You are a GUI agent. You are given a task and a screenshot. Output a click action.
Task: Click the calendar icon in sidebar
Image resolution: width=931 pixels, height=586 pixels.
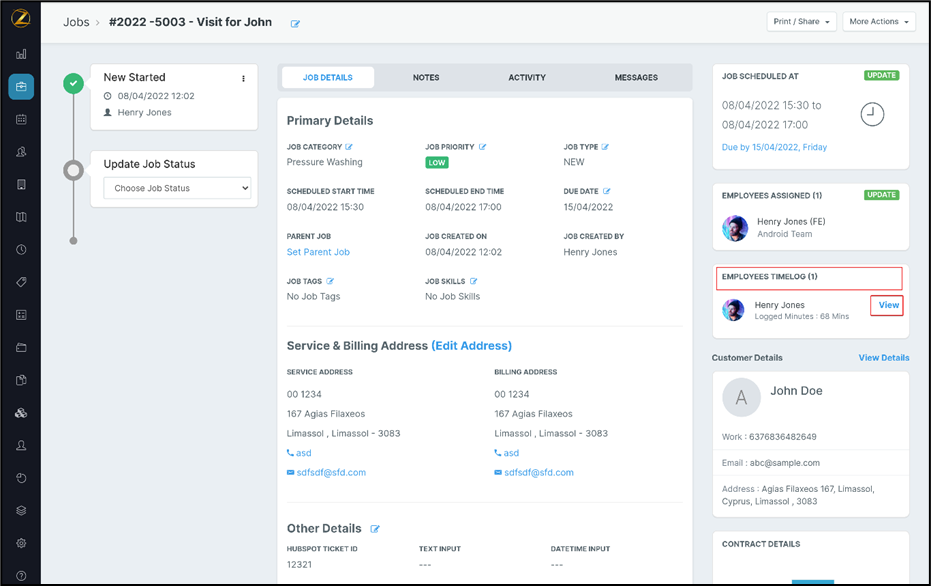21,119
